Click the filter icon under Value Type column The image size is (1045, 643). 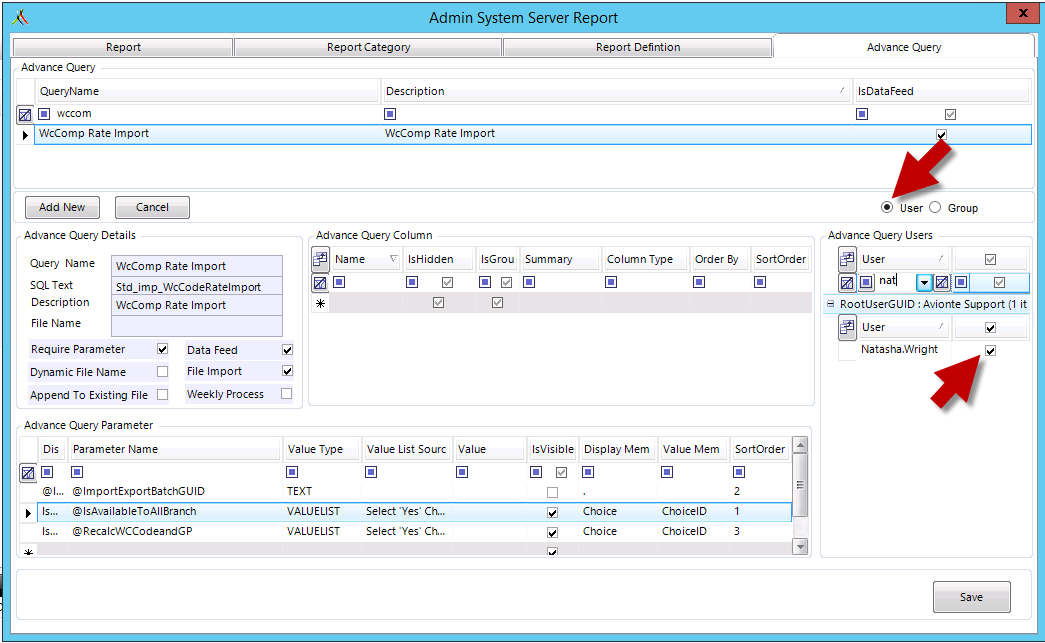click(292, 472)
